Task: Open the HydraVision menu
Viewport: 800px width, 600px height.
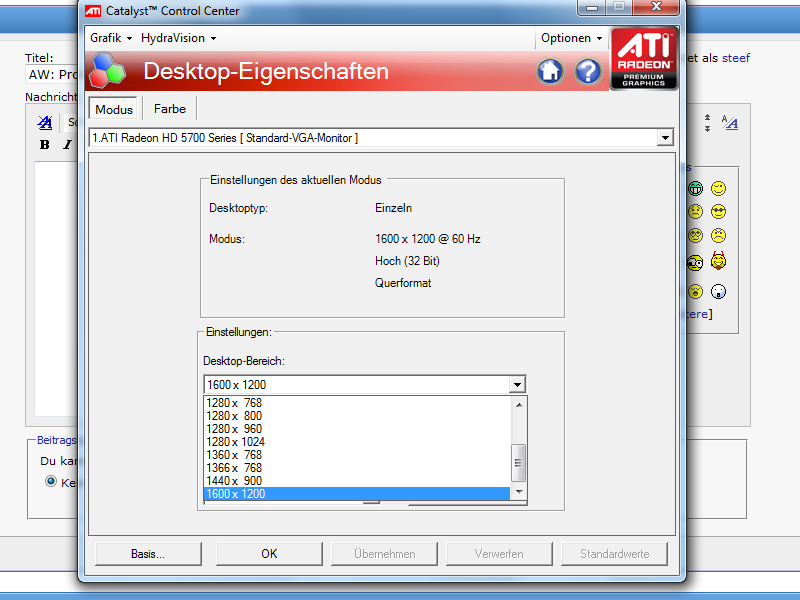Action: (179, 38)
